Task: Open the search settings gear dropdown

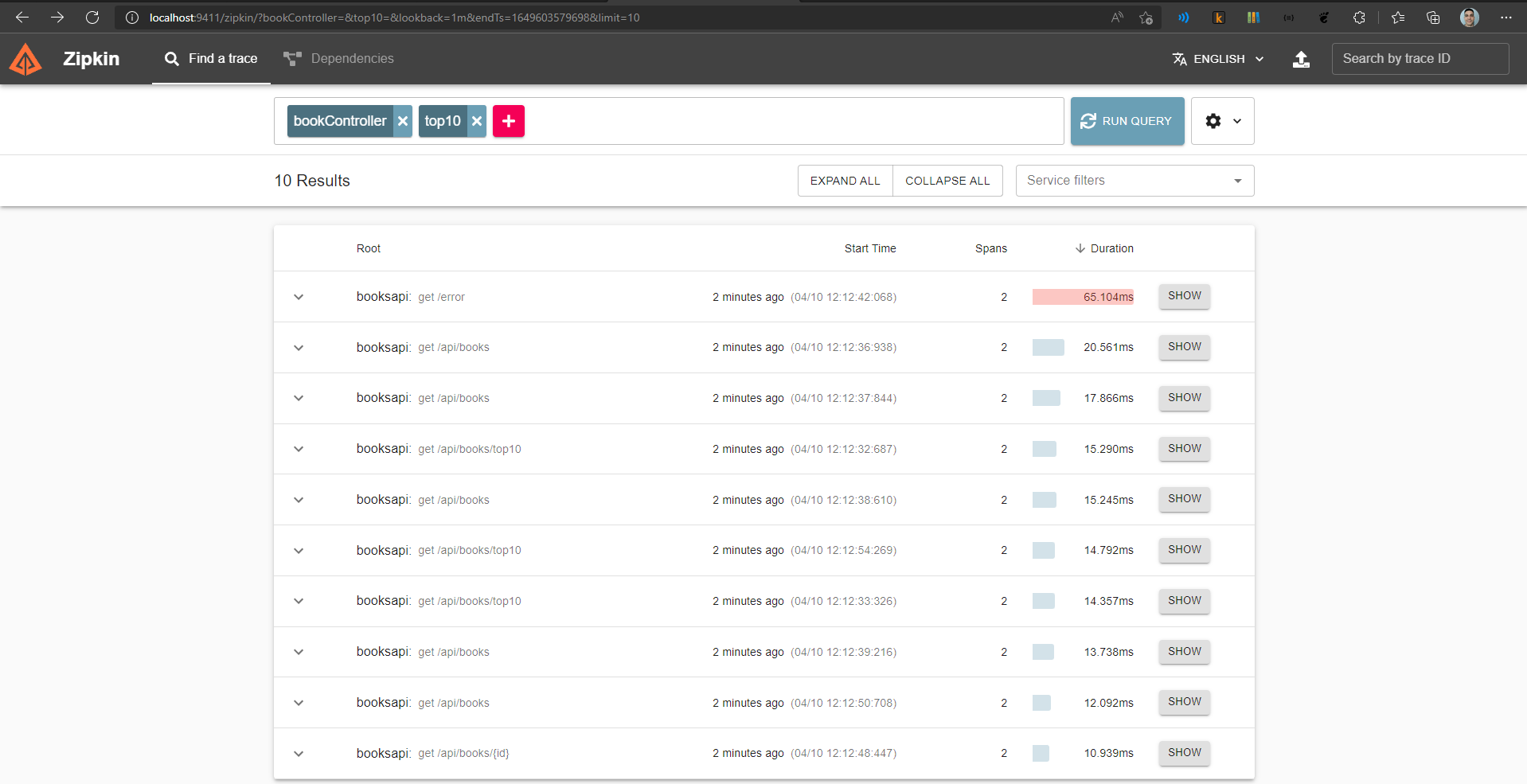Action: (x=1223, y=121)
